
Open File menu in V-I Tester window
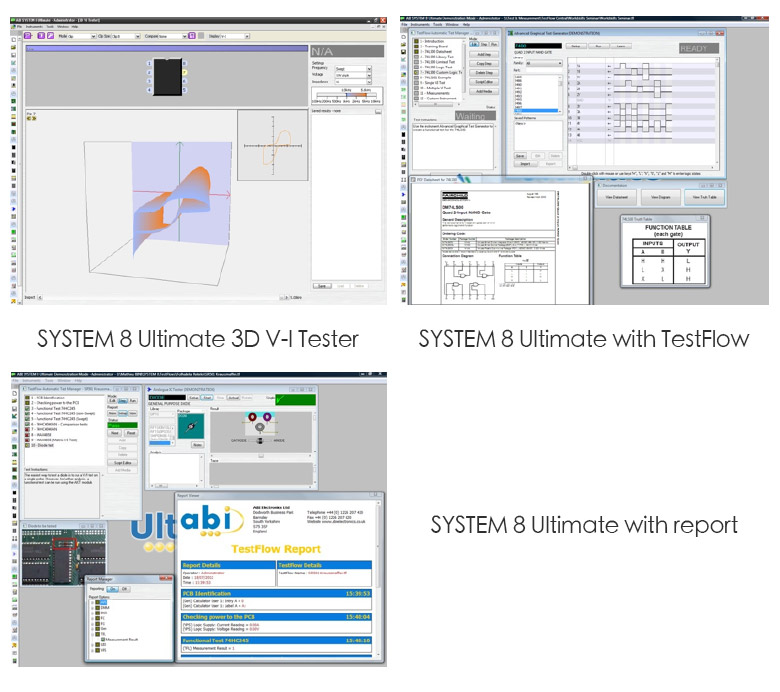19,26
